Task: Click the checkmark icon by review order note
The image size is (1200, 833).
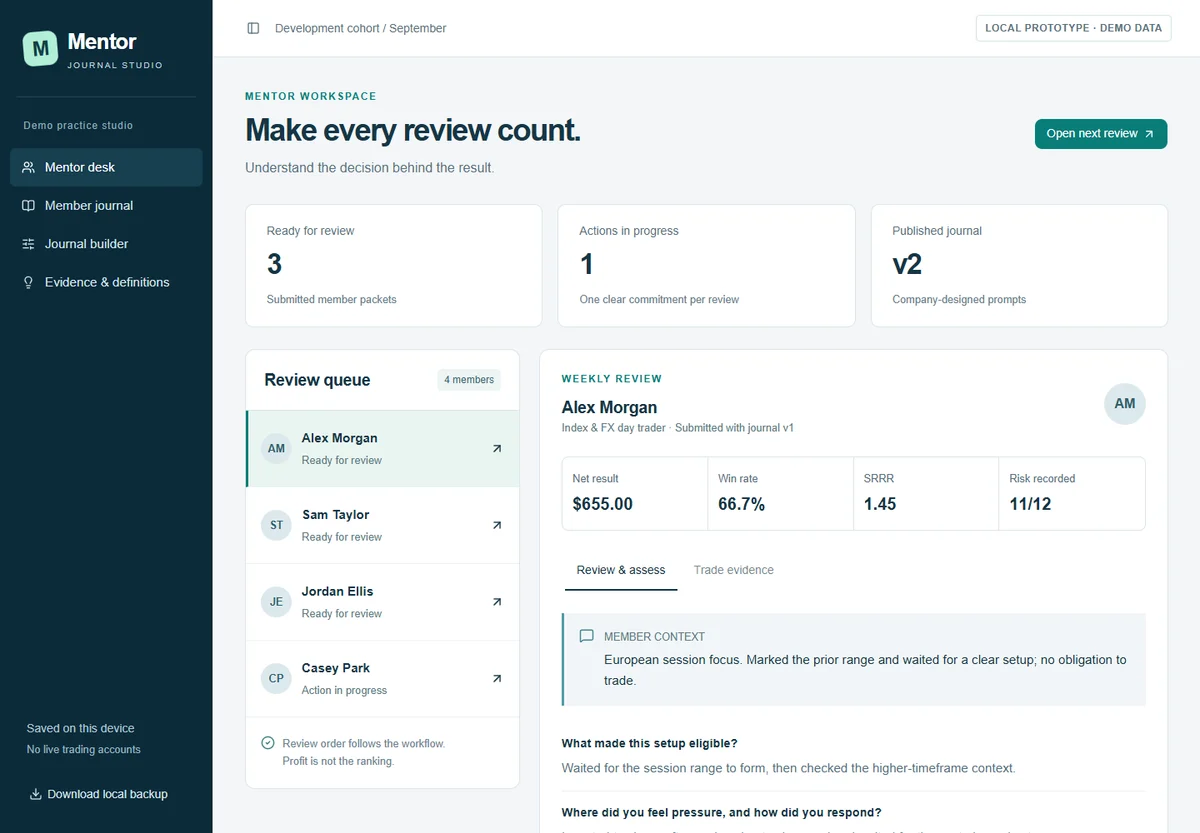Action: [x=268, y=743]
